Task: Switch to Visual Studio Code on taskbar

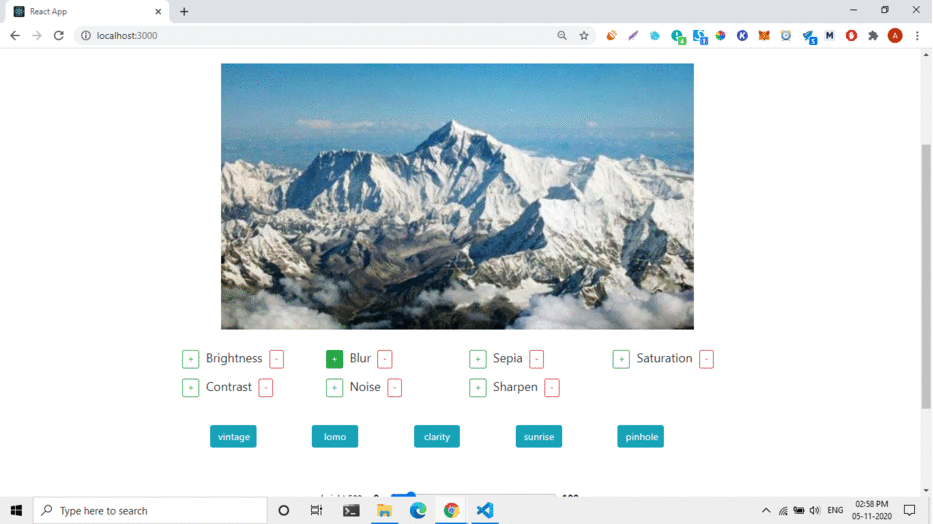Action: point(485,510)
